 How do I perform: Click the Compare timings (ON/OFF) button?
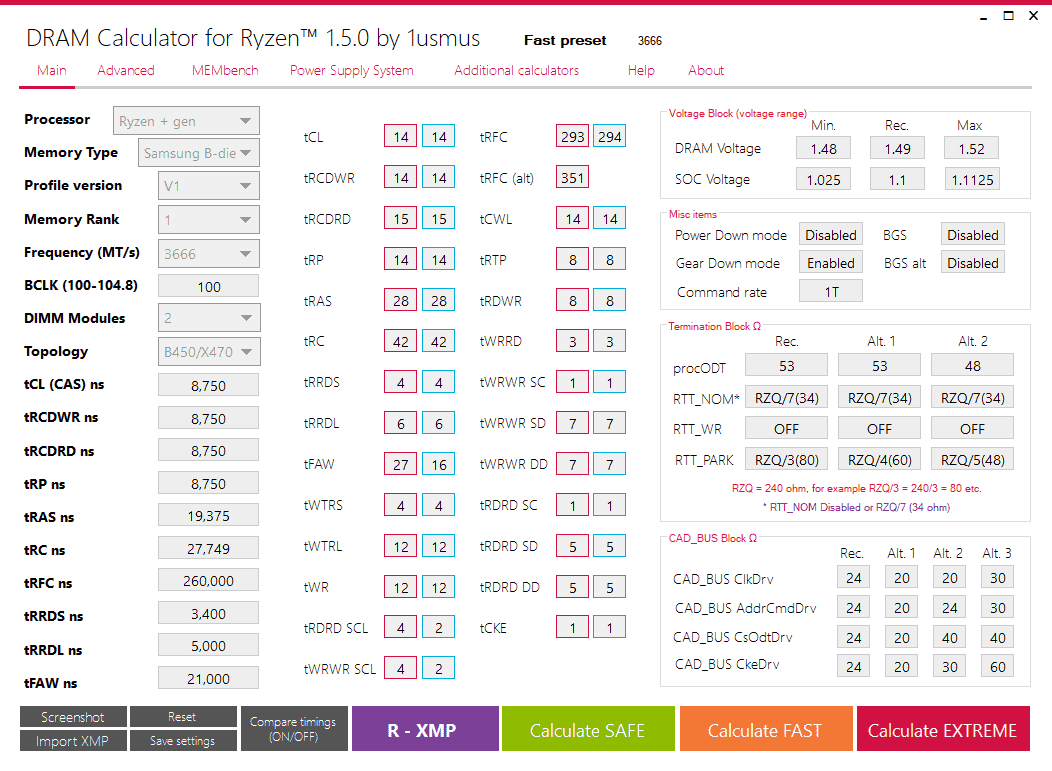pos(294,728)
